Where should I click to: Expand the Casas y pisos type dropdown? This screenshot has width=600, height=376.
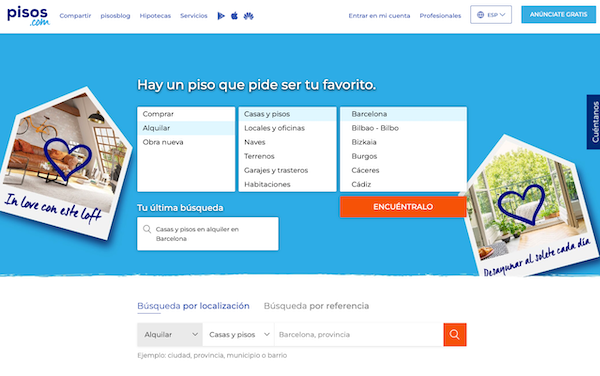pyautogui.click(x=238, y=334)
